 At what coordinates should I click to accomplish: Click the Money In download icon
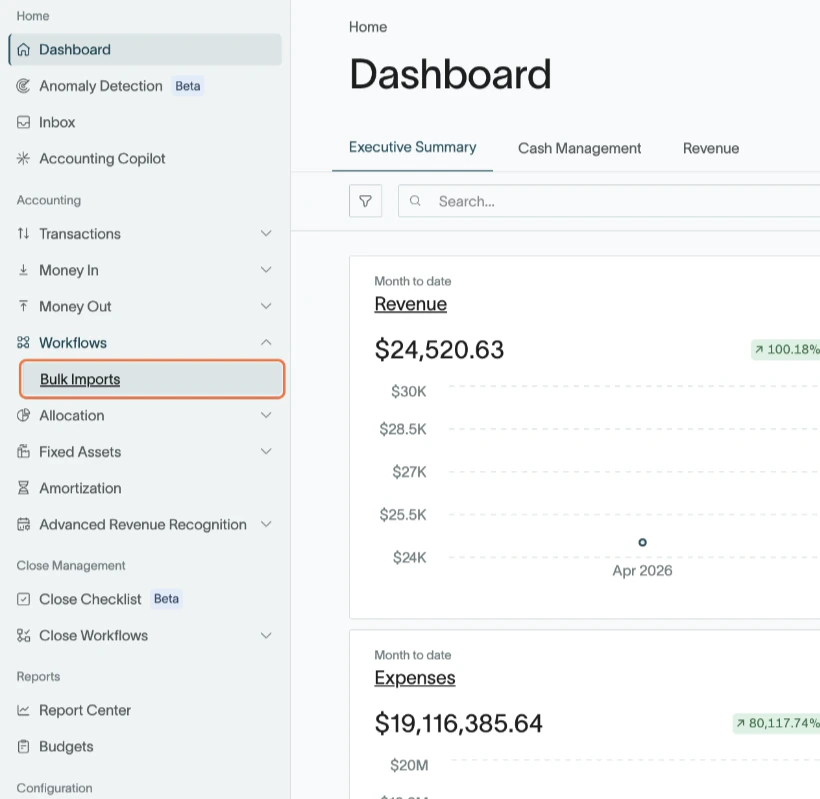pyautogui.click(x=24, y=270)
